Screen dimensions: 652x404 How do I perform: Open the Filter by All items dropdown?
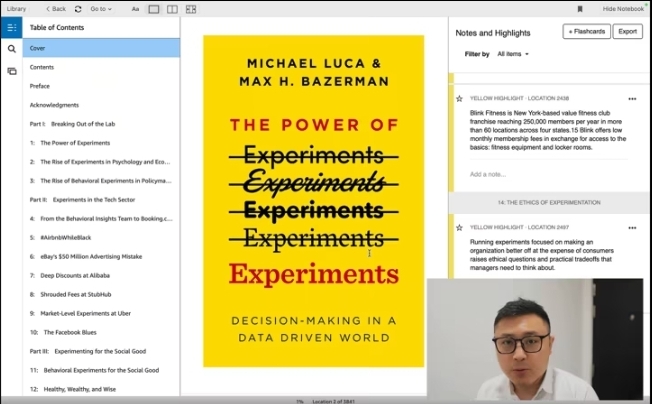pos(513,54)
